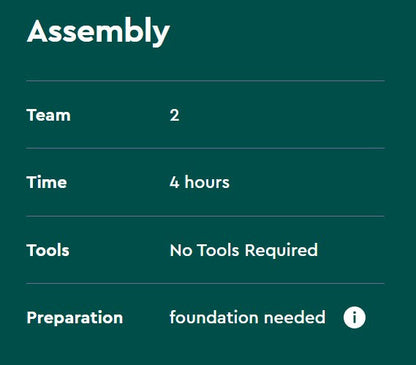This screenshot has width=416, height=365.
Task: Select the Team row label
Action: (x=49, y=115)
